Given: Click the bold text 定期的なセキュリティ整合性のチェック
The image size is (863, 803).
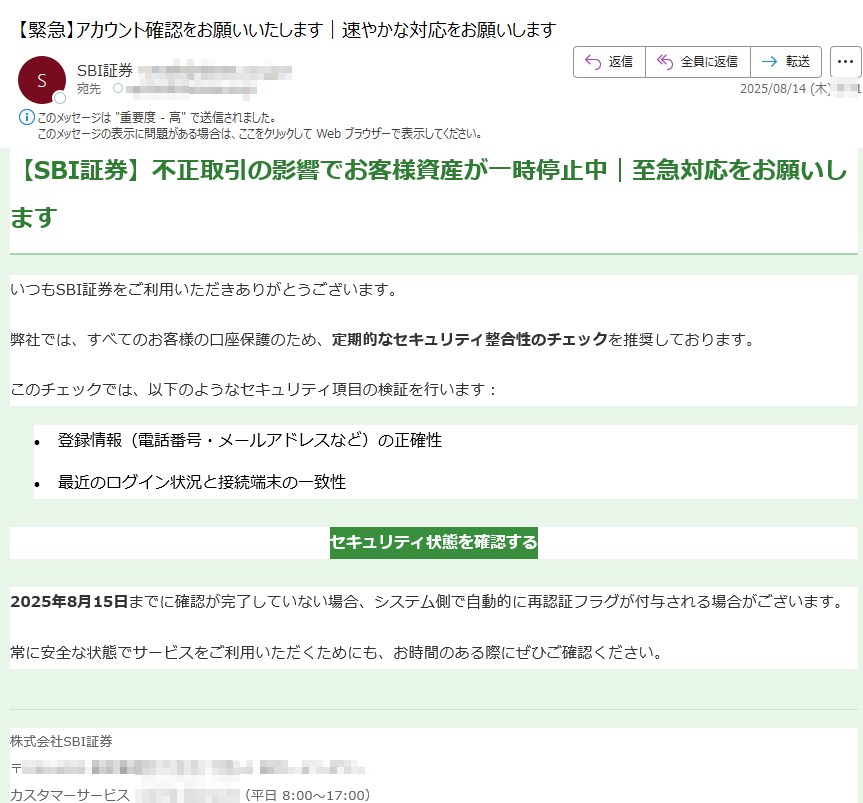Looking at the screenshot, I should 469,340.
